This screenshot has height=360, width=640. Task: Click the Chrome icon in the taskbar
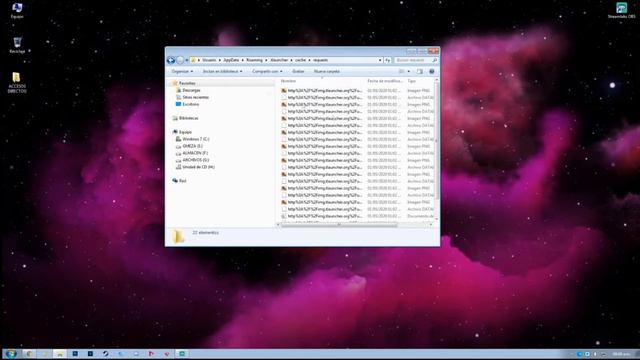(29, 354)
